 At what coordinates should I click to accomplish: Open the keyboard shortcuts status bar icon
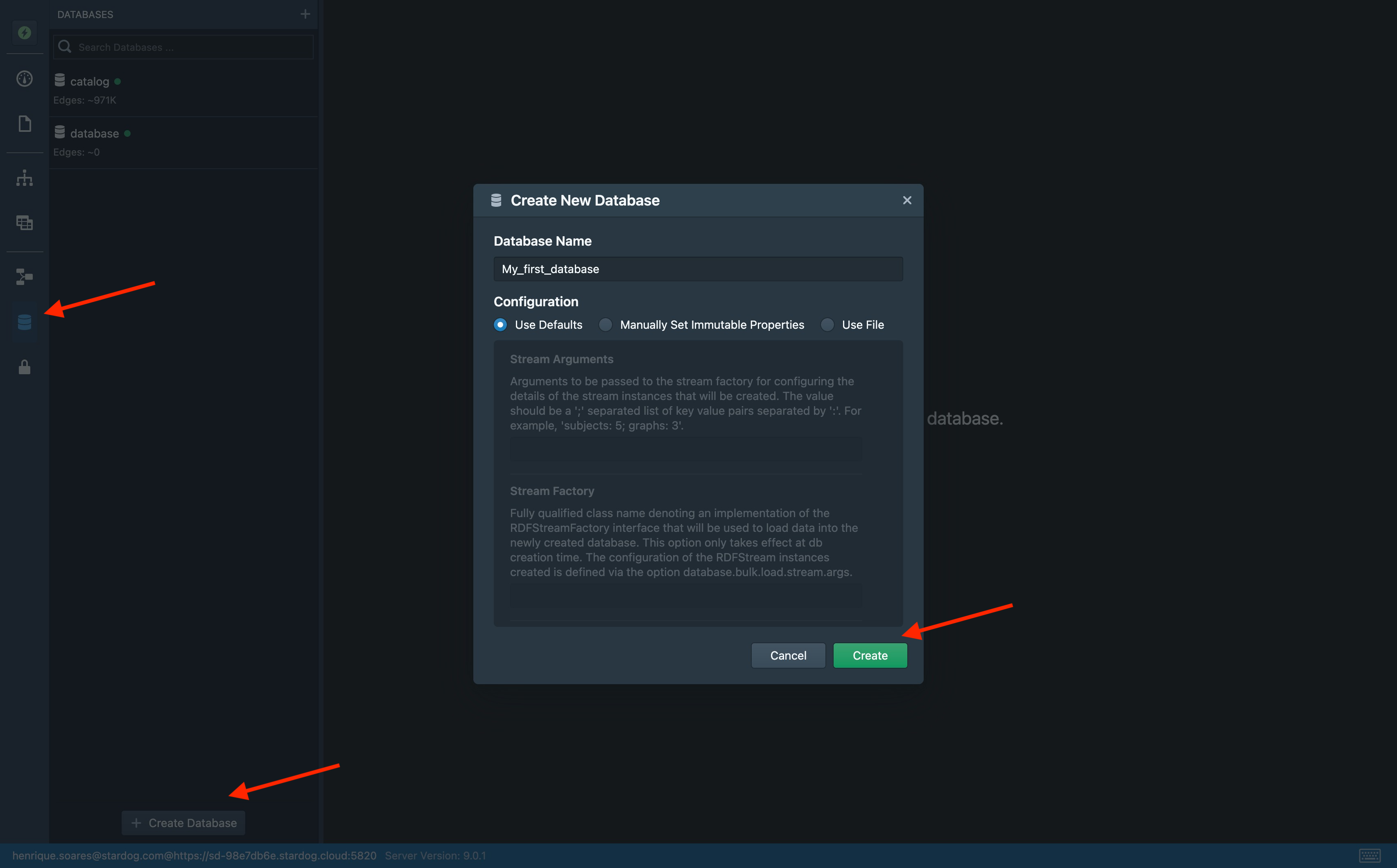[1370, 855]
